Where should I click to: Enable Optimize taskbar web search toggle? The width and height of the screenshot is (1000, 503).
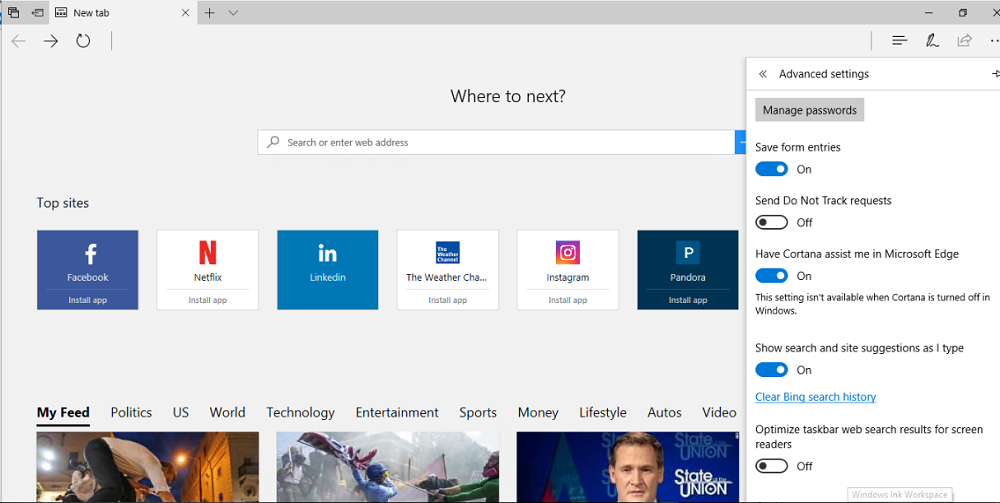click(771, 466)
